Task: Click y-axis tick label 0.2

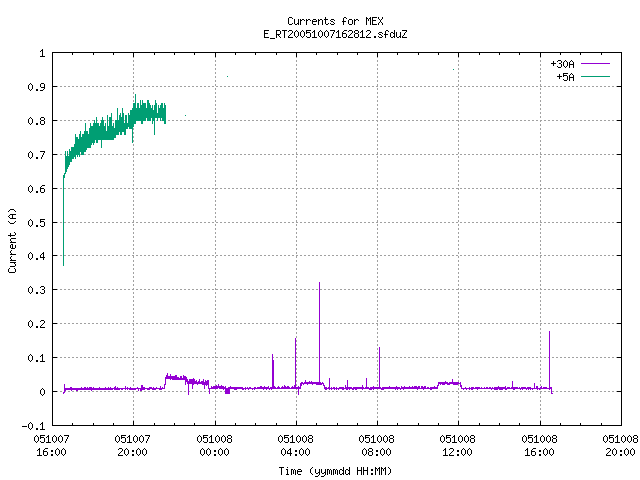Action: tap(36, 324)
